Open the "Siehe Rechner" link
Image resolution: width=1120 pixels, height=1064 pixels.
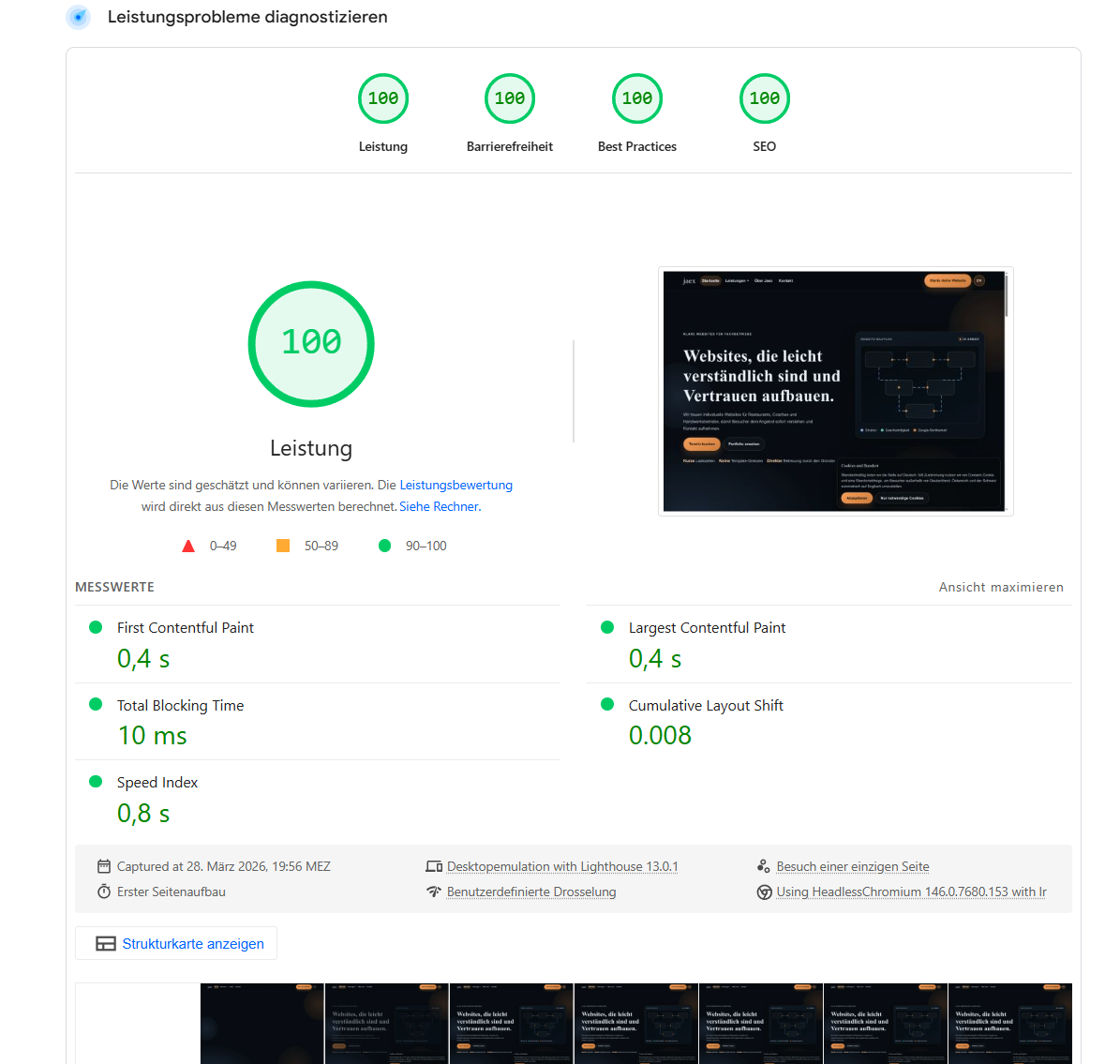(439, 506)
